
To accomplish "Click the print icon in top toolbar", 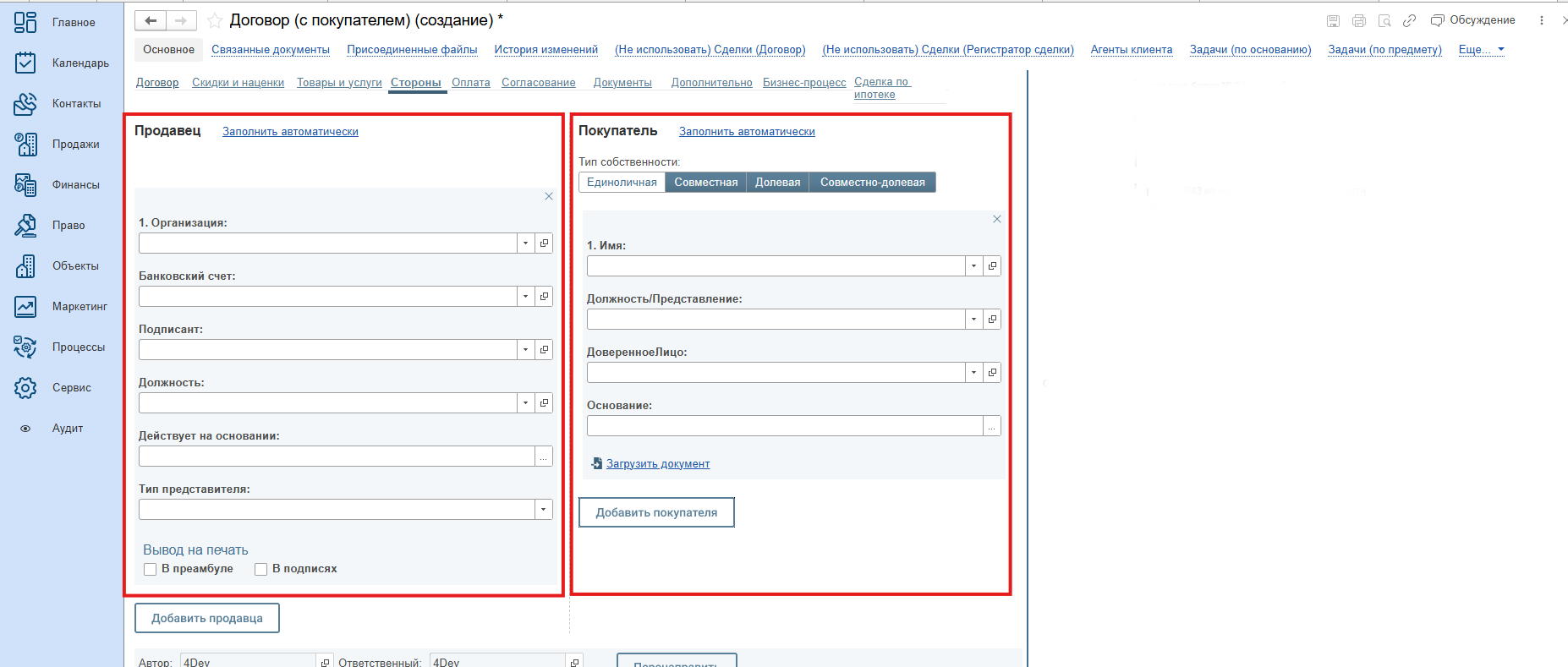I will pos(1358,20).
